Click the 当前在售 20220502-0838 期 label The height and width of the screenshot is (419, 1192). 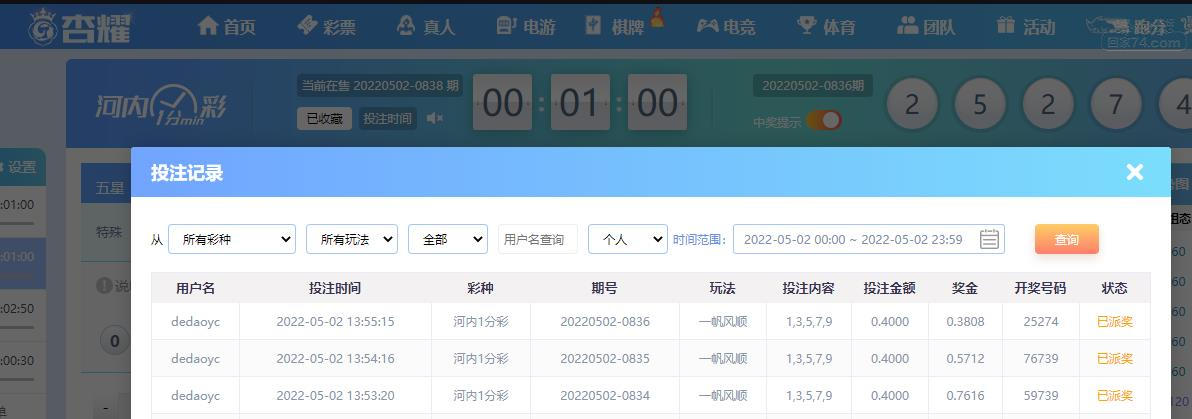[380, 85]
